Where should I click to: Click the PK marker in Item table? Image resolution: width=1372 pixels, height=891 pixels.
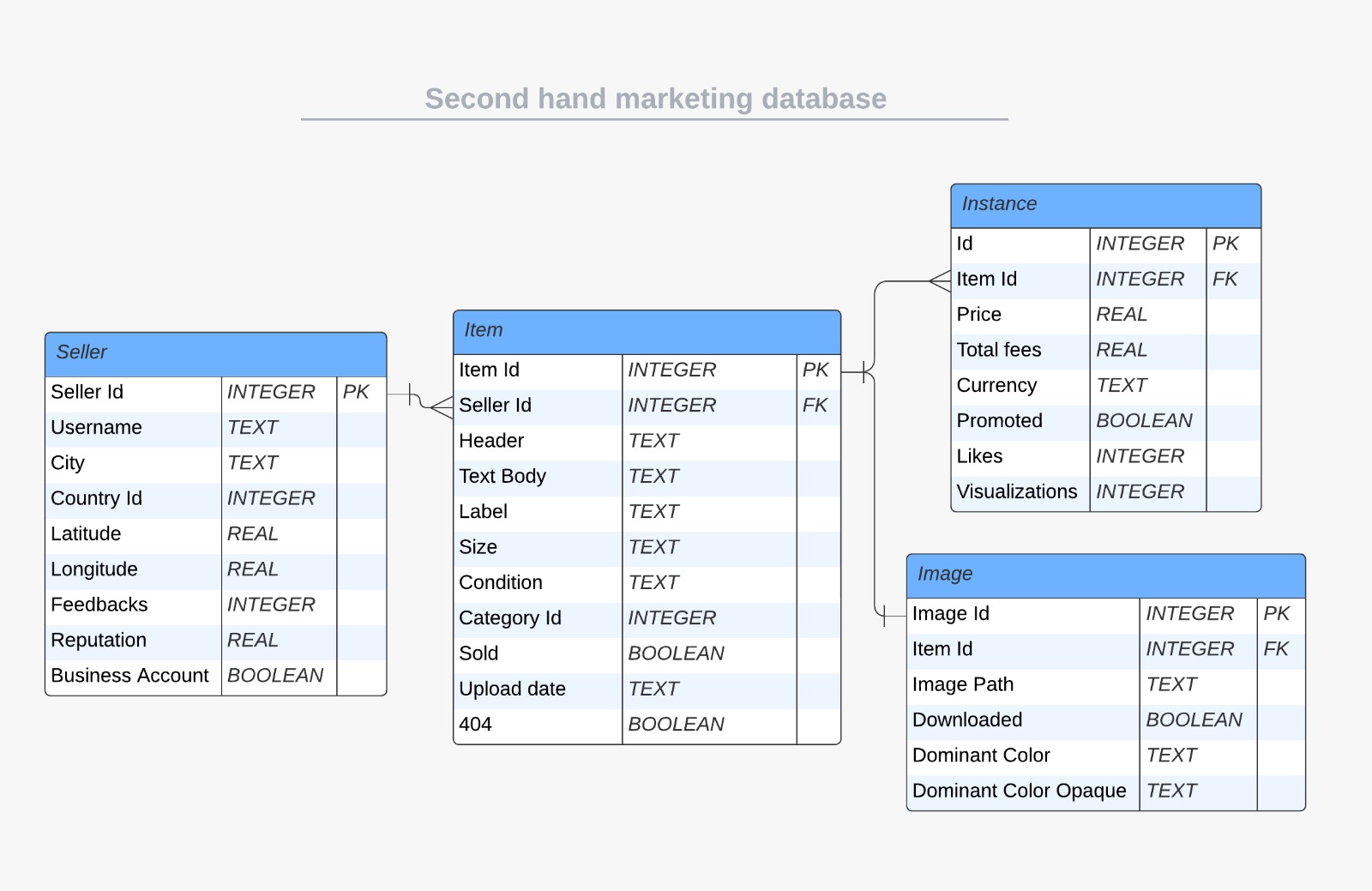coord(815,370)
